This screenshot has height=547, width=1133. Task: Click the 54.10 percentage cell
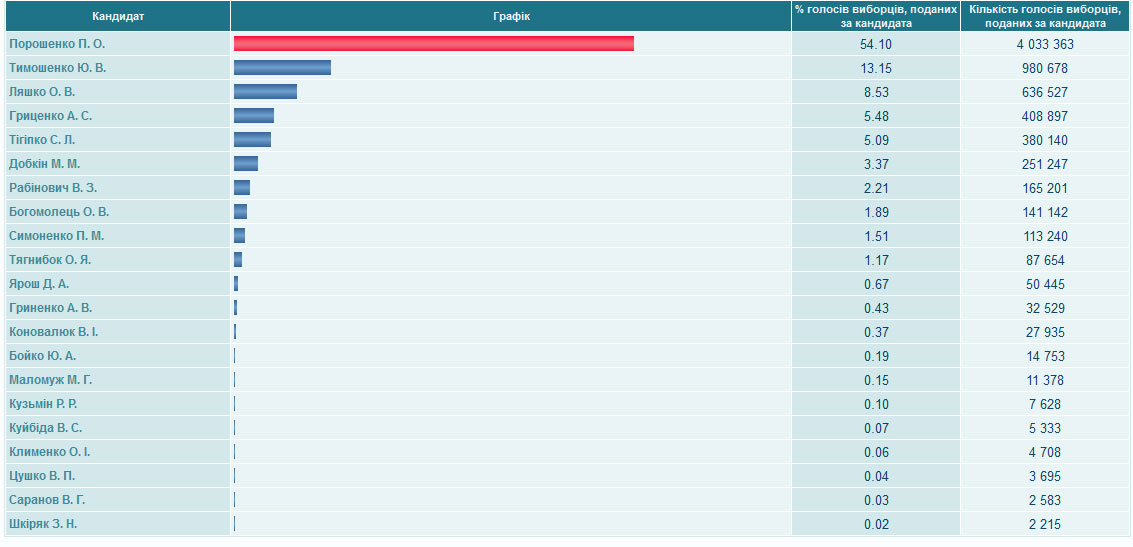click(875, 44)
